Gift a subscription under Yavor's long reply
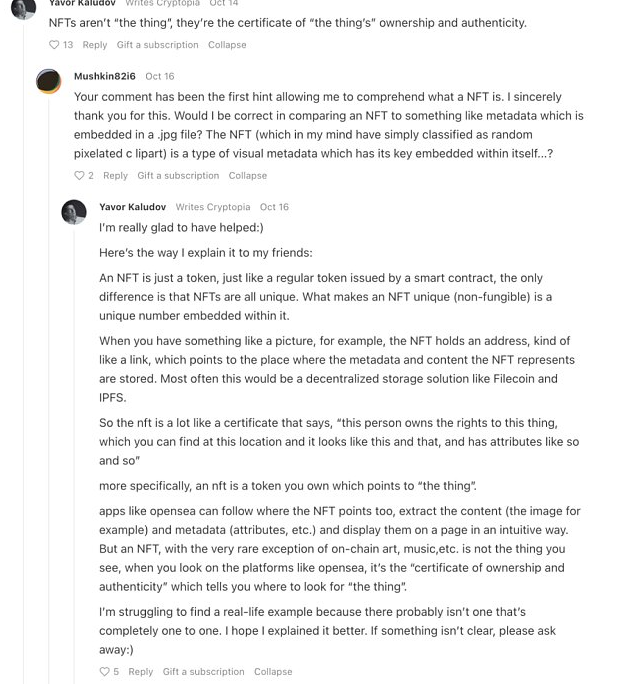Screen dimensions: 624x684 [203, 672]
